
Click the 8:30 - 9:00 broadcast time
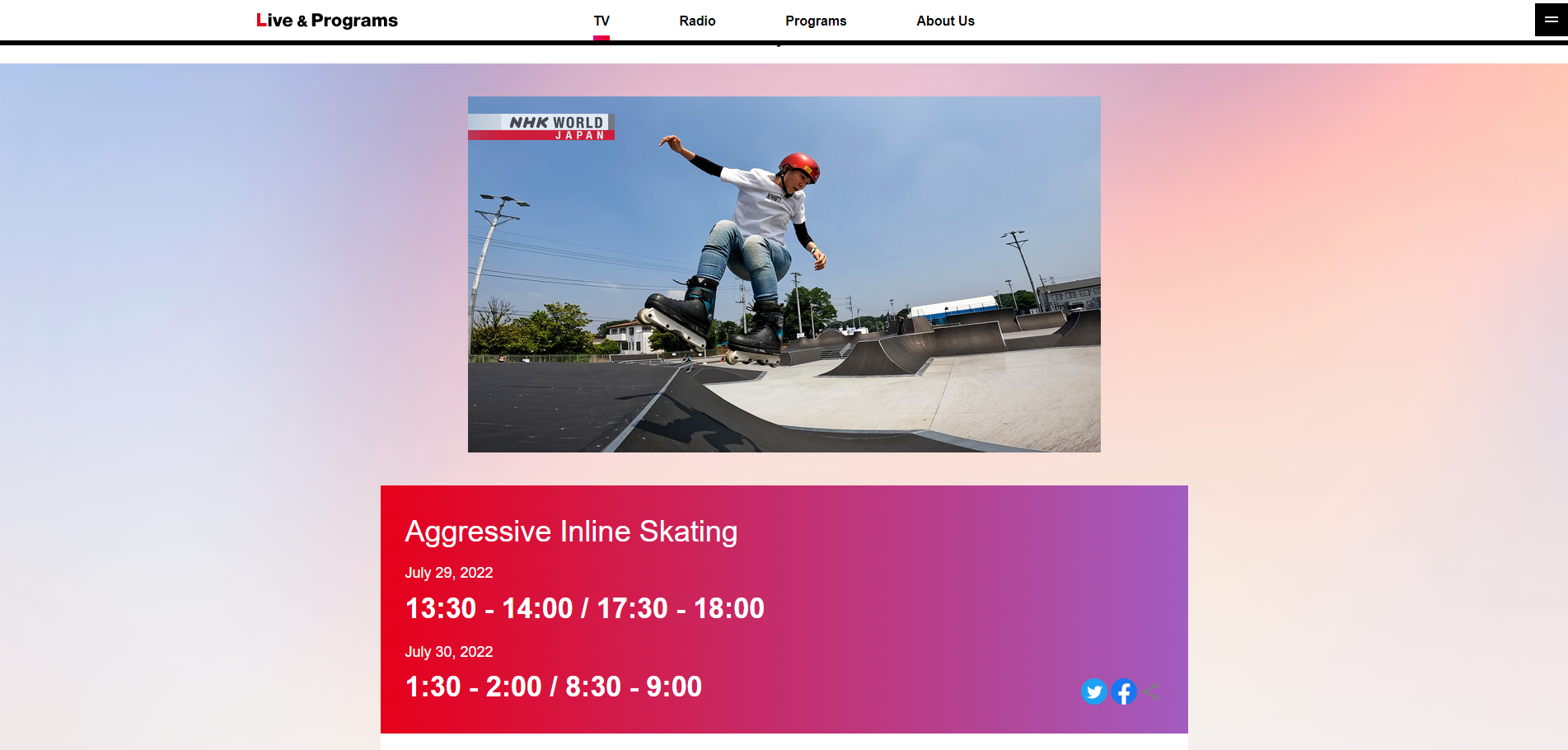pyautogui.click(x=634, y=687)
